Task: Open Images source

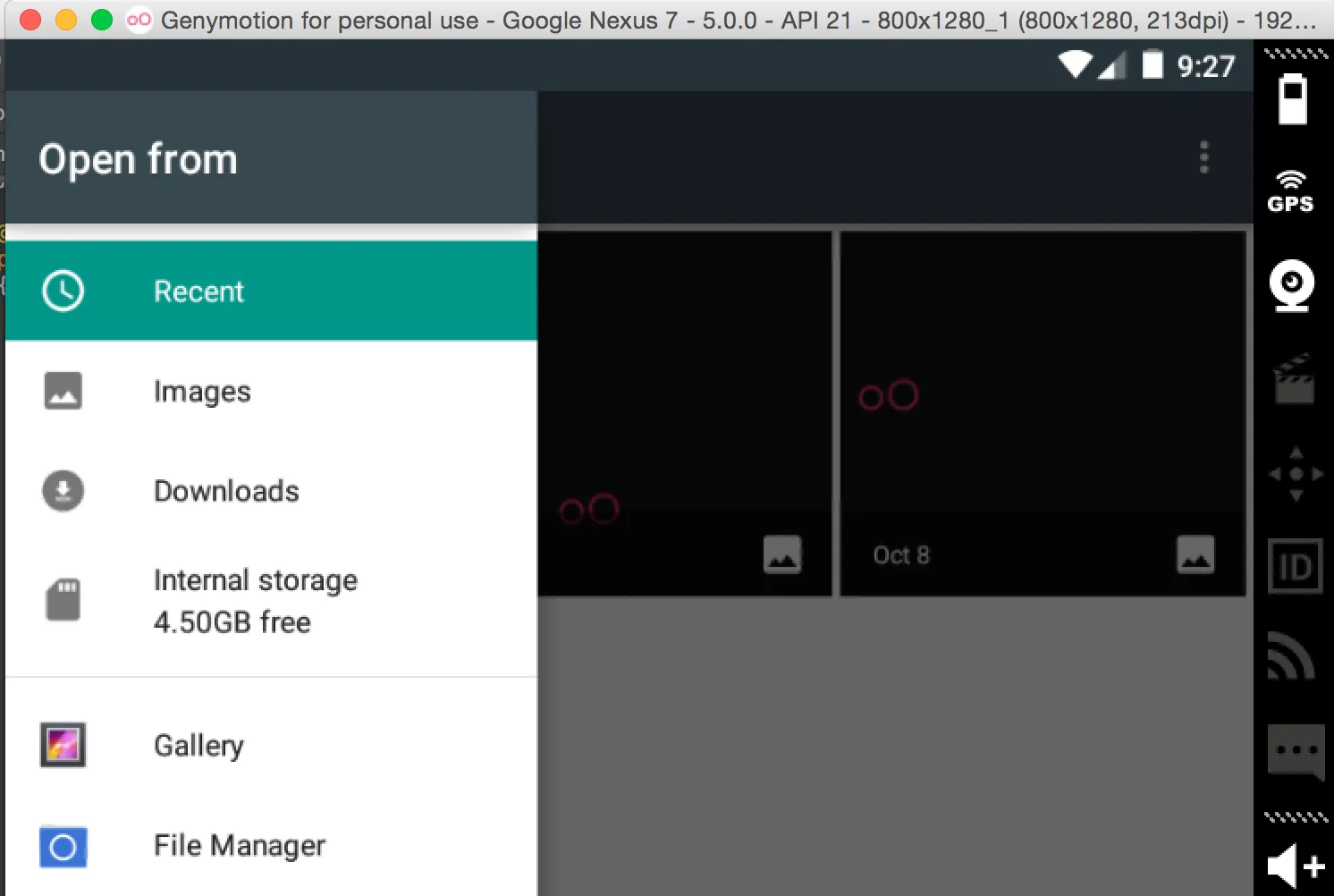Action: click(x=271, y=391)
